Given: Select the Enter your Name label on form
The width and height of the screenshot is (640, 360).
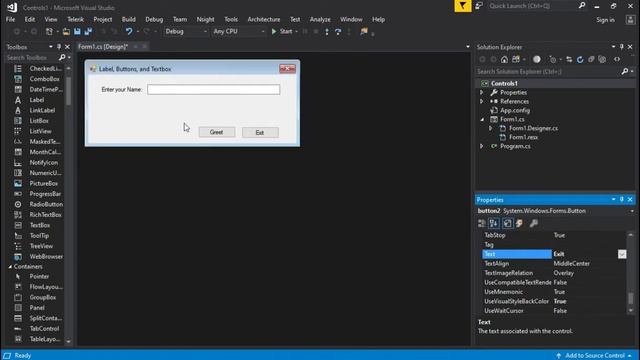Looking at the screenshot, I should pos(122,90).
